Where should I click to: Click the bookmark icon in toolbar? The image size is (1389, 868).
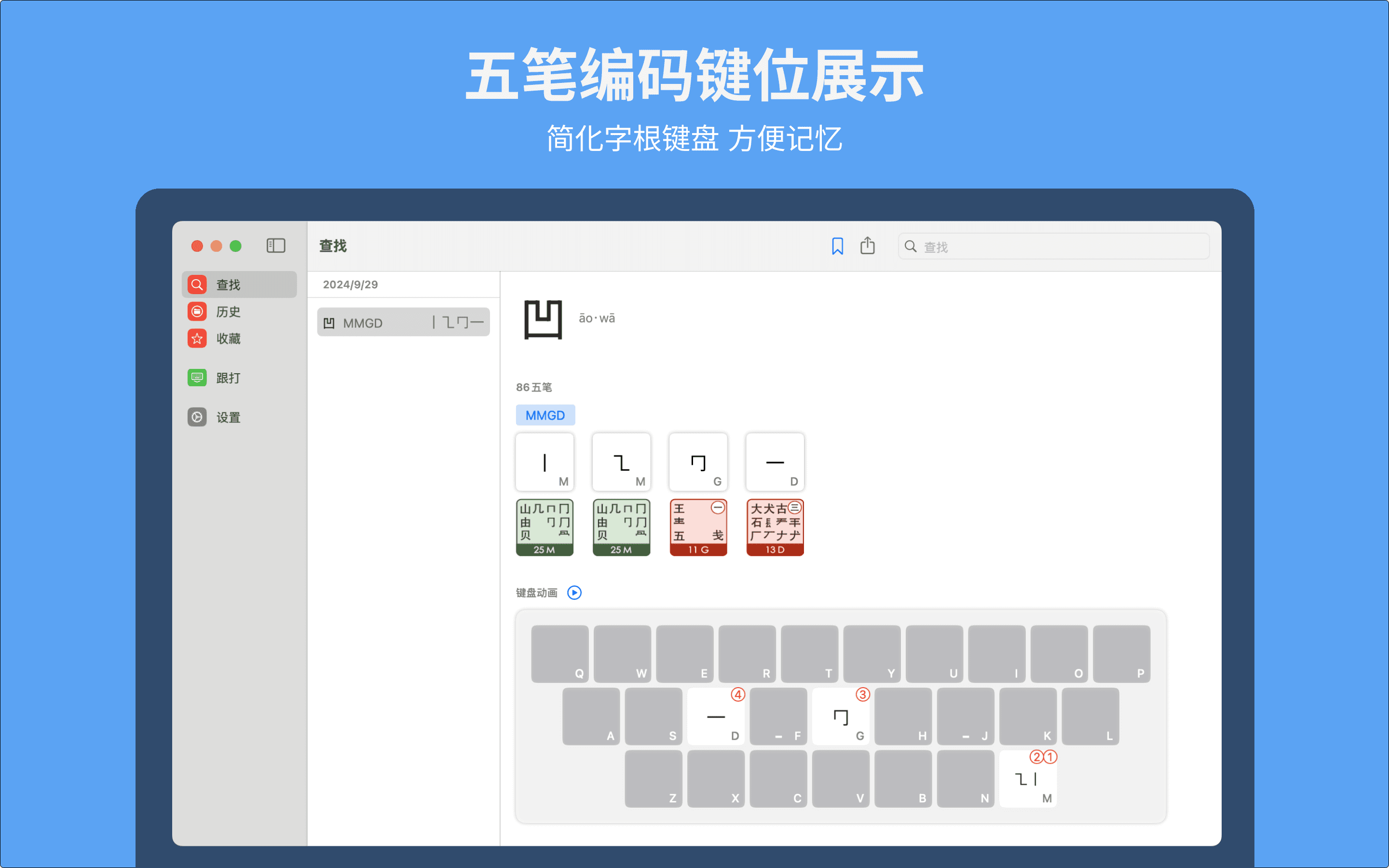pos(837,246)
